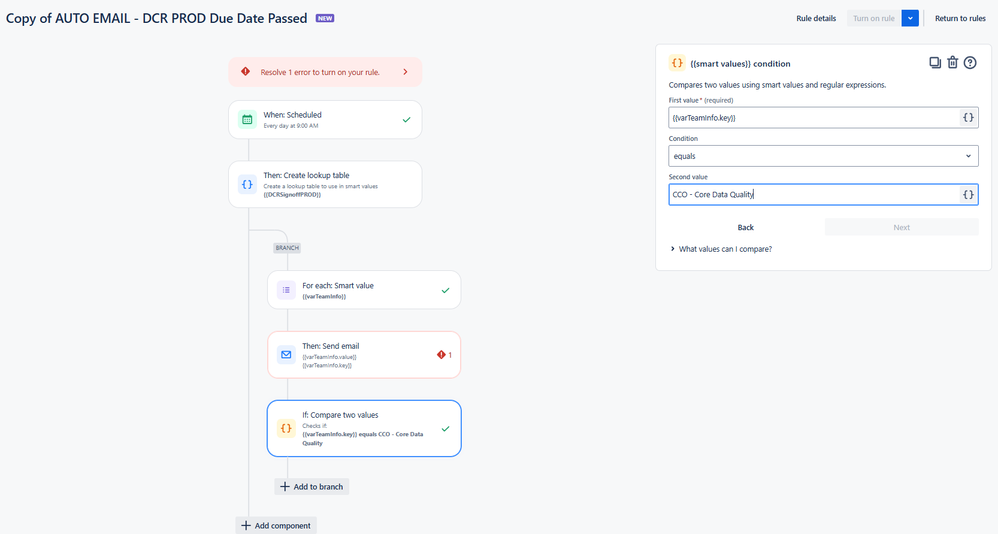The width and height of the screenshot is (998, 534).
Task: Click the Second value text field
Action: [x=813, y=195]
